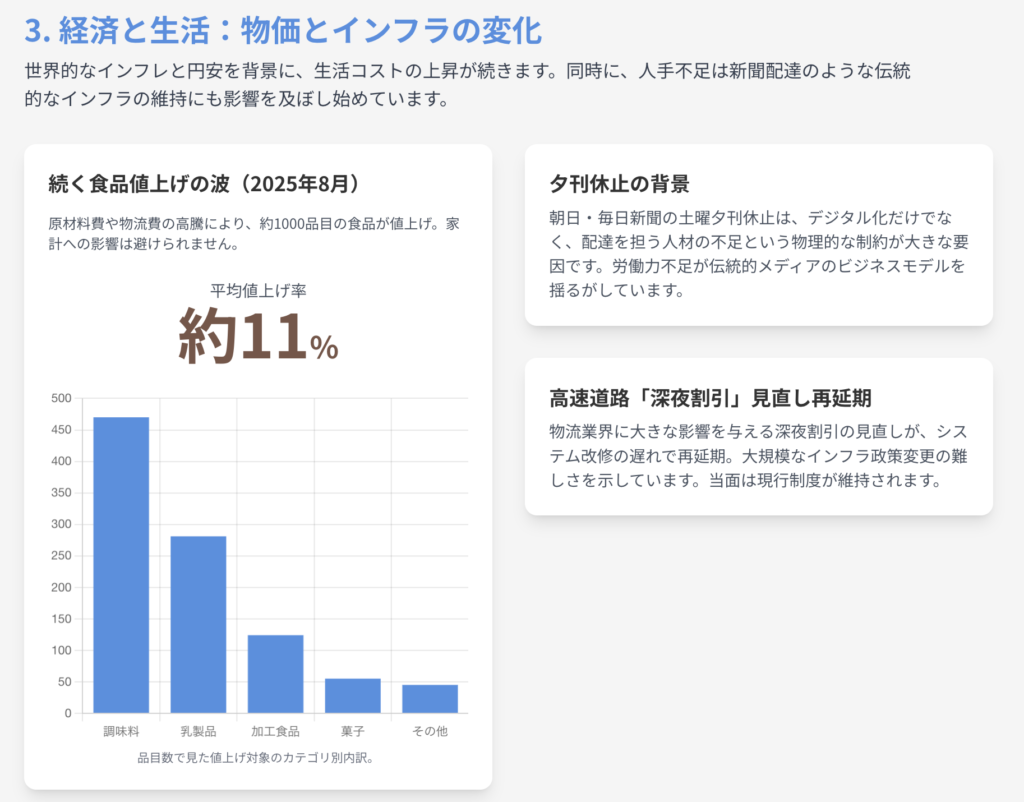Click the heading 3. 経済と生活：物価とインフラの変化
The width and height of the screenshot is (1024, 802).
283,31
